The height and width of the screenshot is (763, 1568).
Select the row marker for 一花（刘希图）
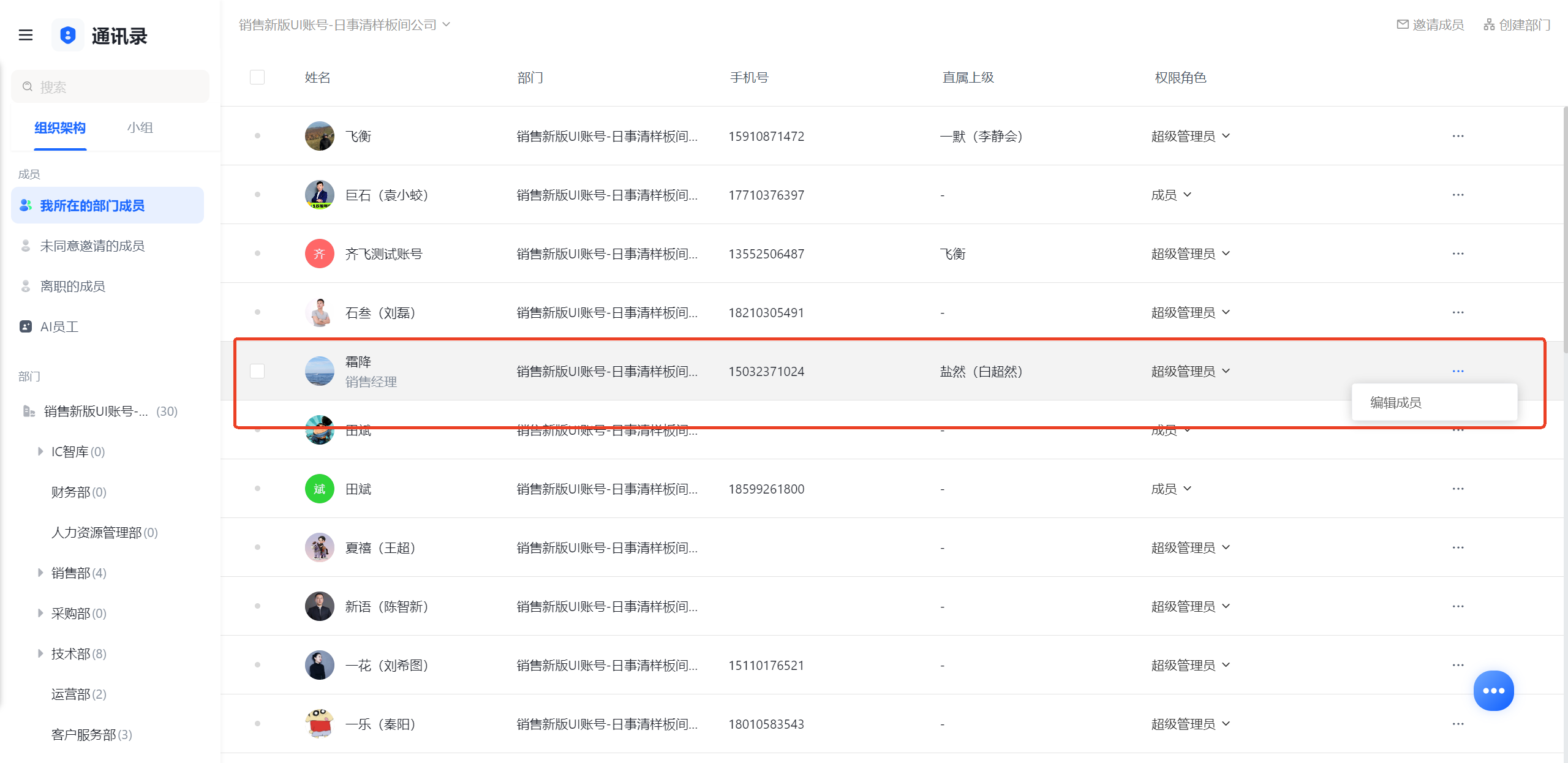pyautogui.click(x=257, y=665)
